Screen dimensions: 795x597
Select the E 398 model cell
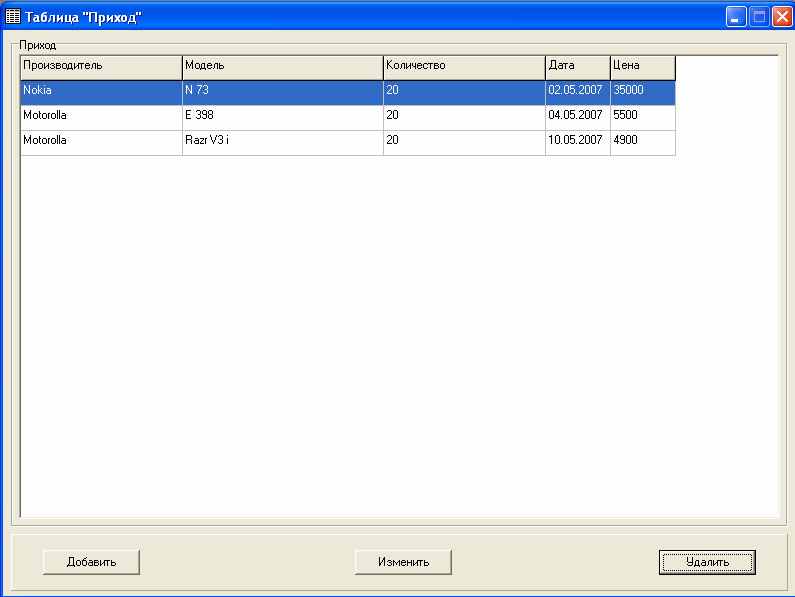(x=283, y=118)
